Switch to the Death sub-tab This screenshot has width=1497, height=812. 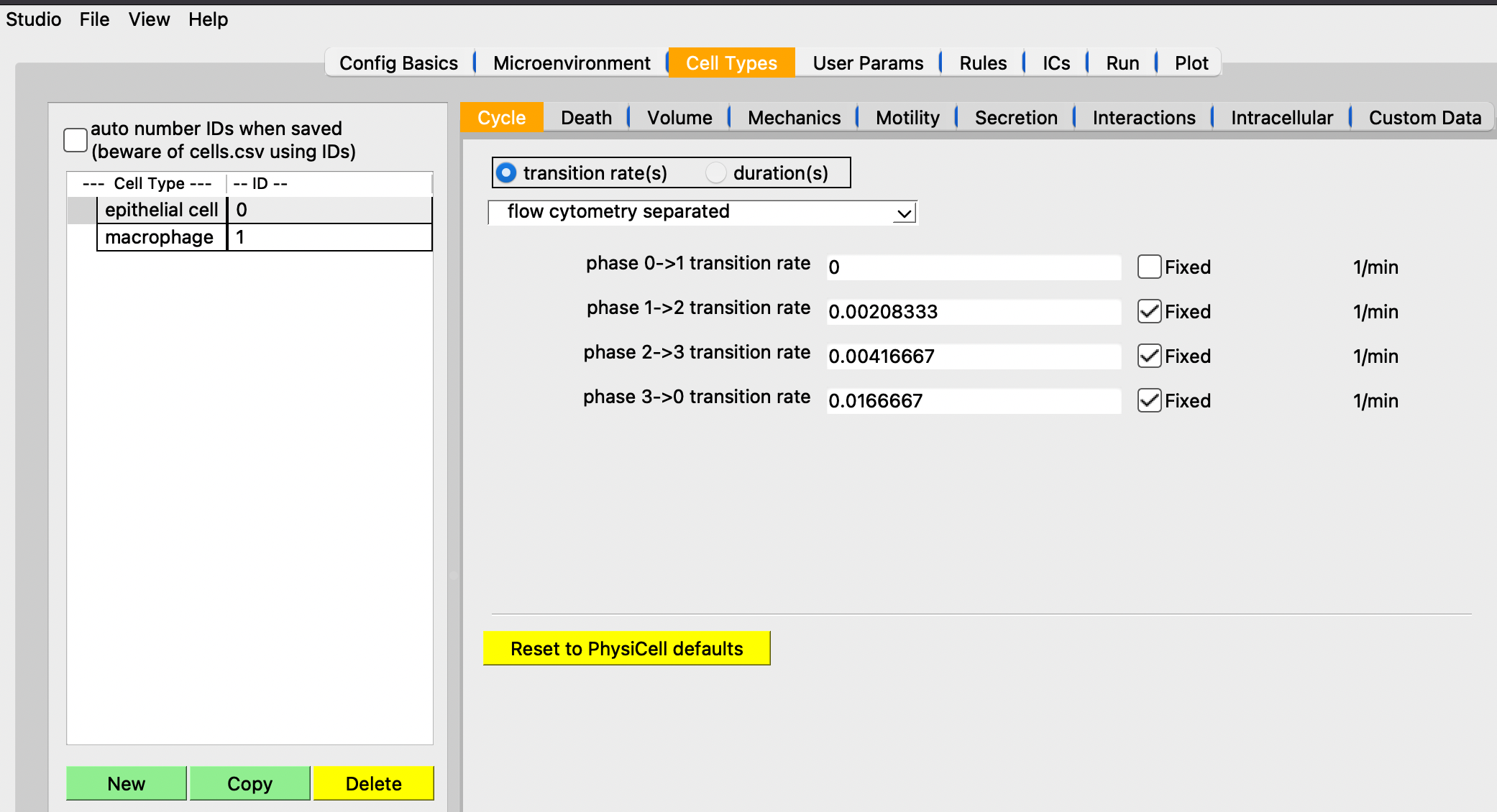[586, 118]
